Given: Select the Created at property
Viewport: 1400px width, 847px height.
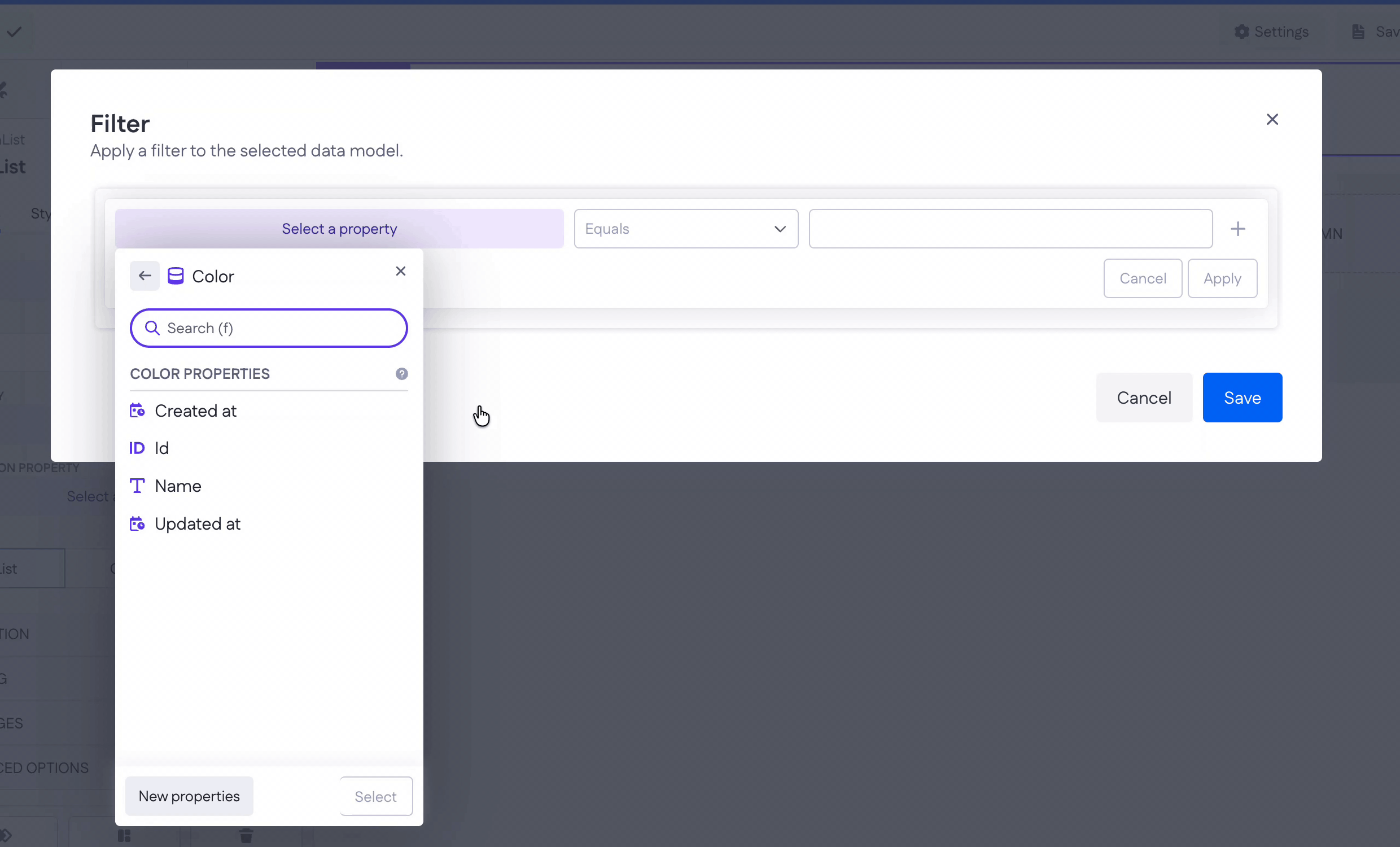Looking at the screenshot, I should tap(195, 411).
